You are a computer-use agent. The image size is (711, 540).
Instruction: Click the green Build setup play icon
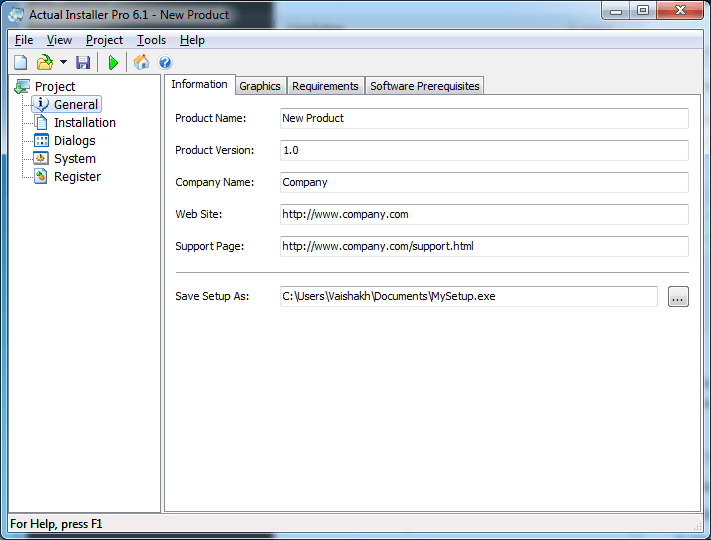[113, 62]
